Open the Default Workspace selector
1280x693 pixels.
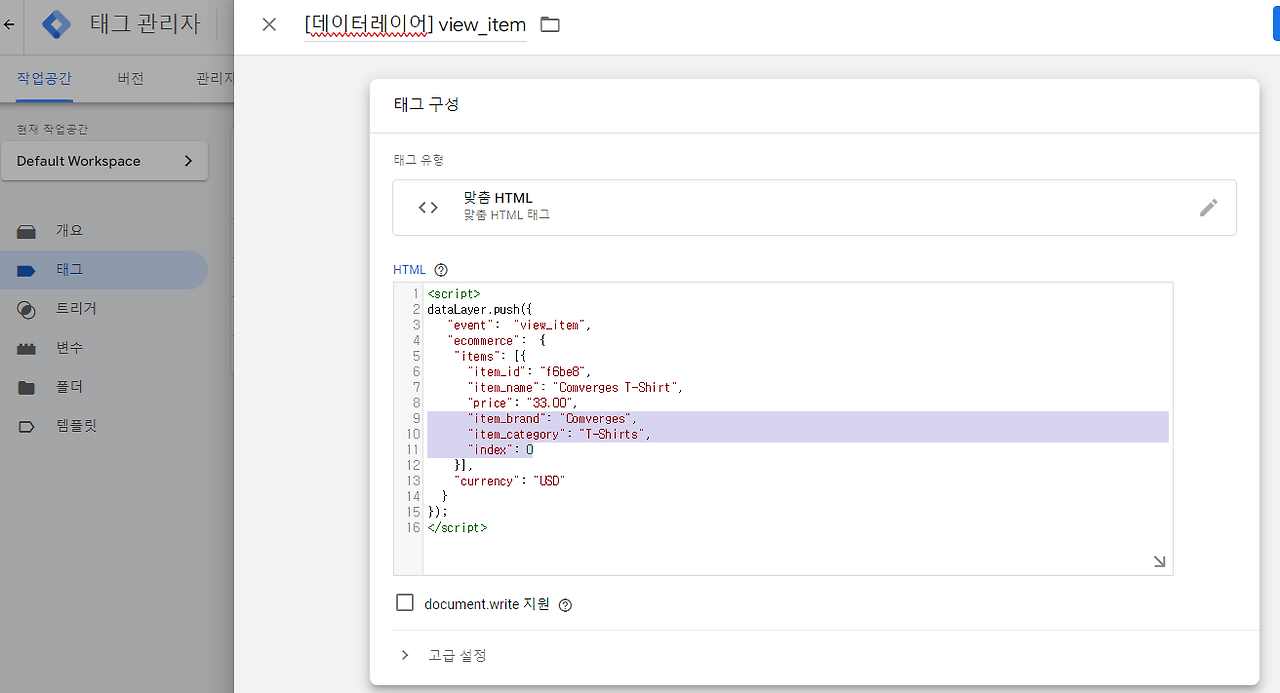[x=104, y=160]
